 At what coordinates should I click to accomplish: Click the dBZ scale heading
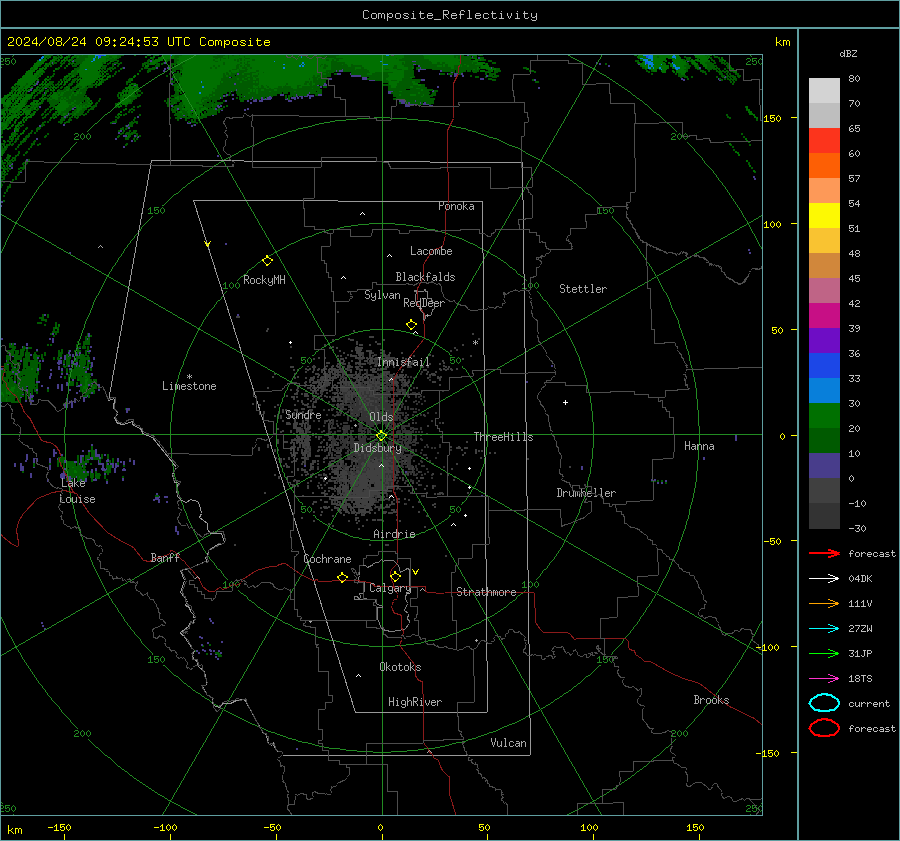[848, 54]
